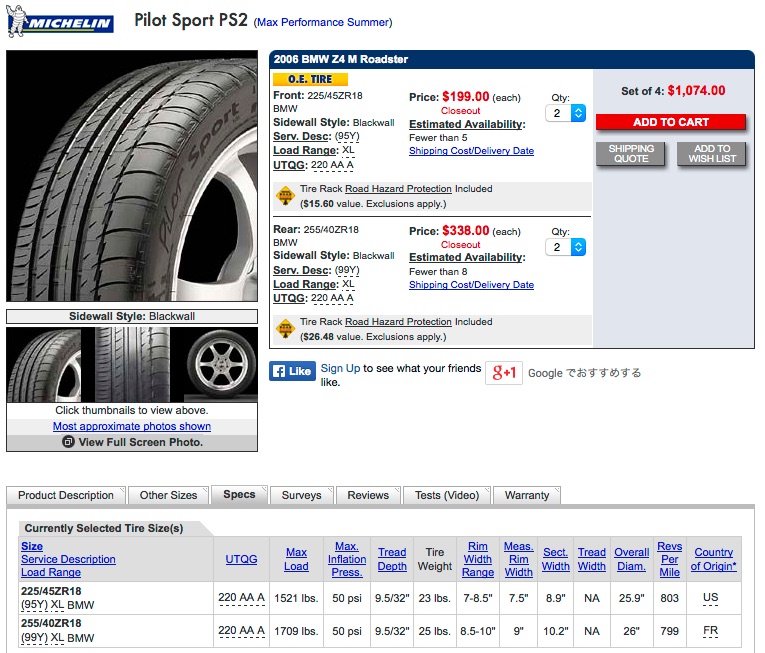Click front tire Estimated Availability label
The height and width of the screenshot is (653, 765).
point(467,124)
